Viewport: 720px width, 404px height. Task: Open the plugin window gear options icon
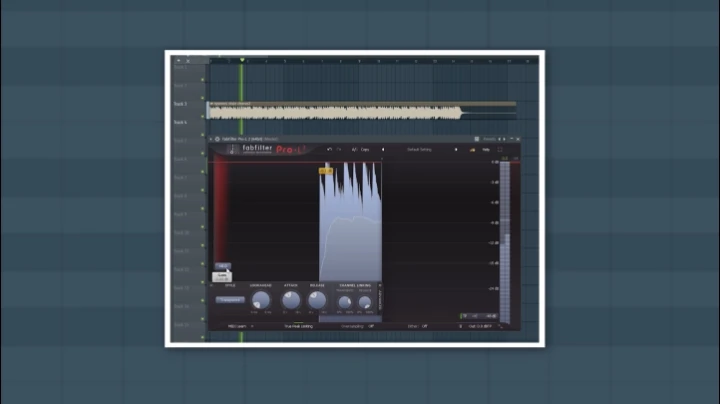pos(217,139)
